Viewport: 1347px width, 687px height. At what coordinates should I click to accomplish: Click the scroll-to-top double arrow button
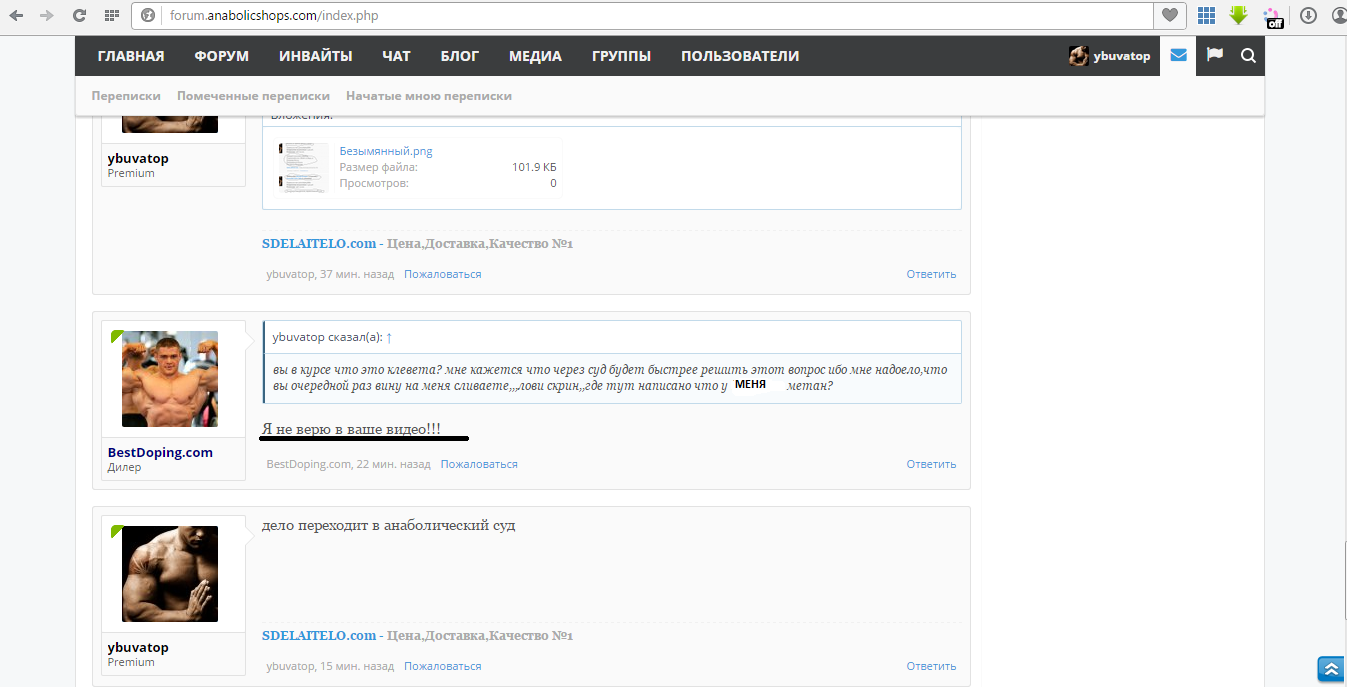1330,669
